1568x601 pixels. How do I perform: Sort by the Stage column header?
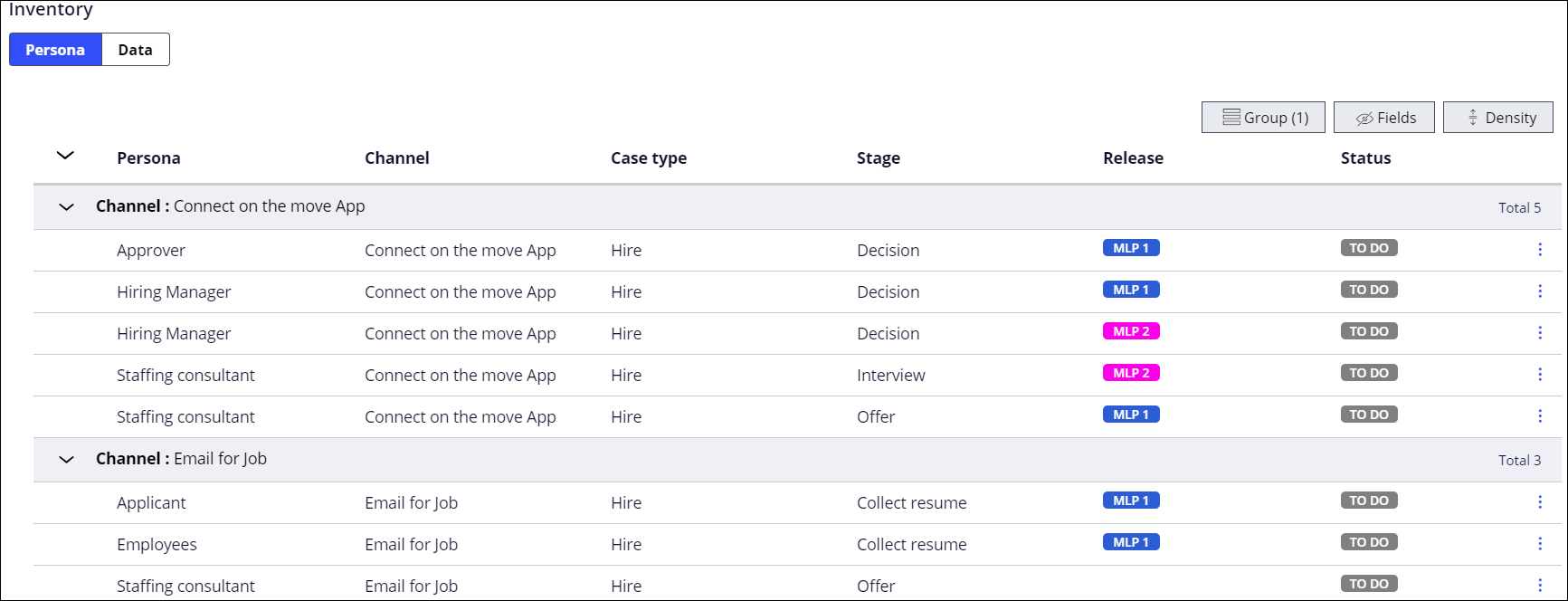coord(879,158)
